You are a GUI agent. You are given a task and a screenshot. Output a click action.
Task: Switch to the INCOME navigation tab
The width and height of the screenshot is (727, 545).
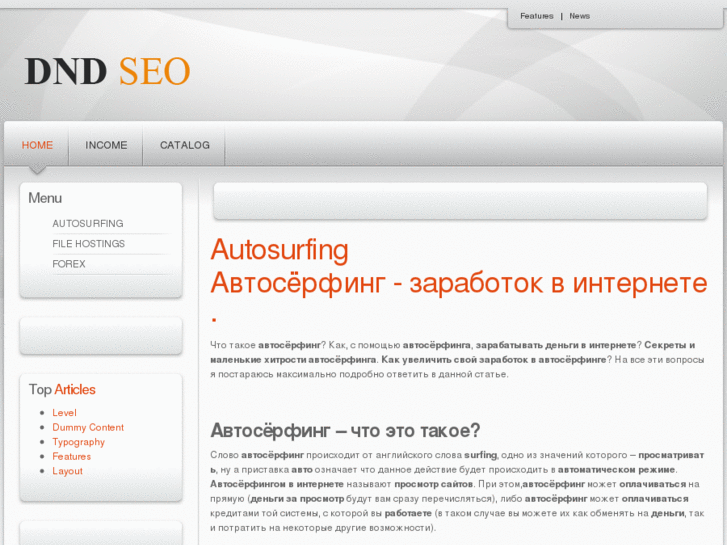coord(106,145)
